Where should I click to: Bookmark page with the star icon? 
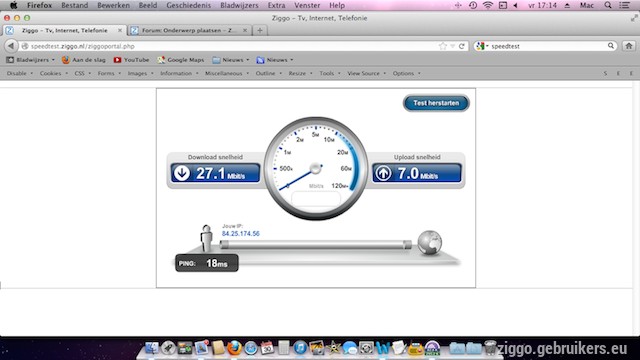(443, 46)
